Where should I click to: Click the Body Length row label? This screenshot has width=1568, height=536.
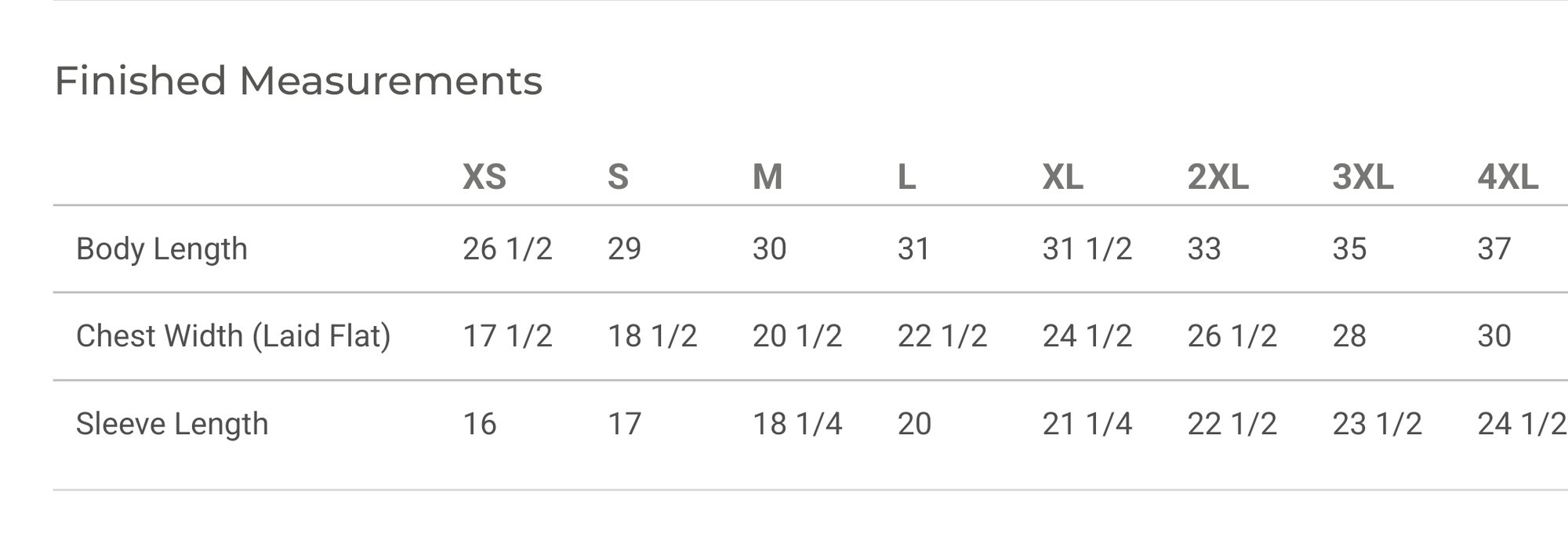point(162,249)
